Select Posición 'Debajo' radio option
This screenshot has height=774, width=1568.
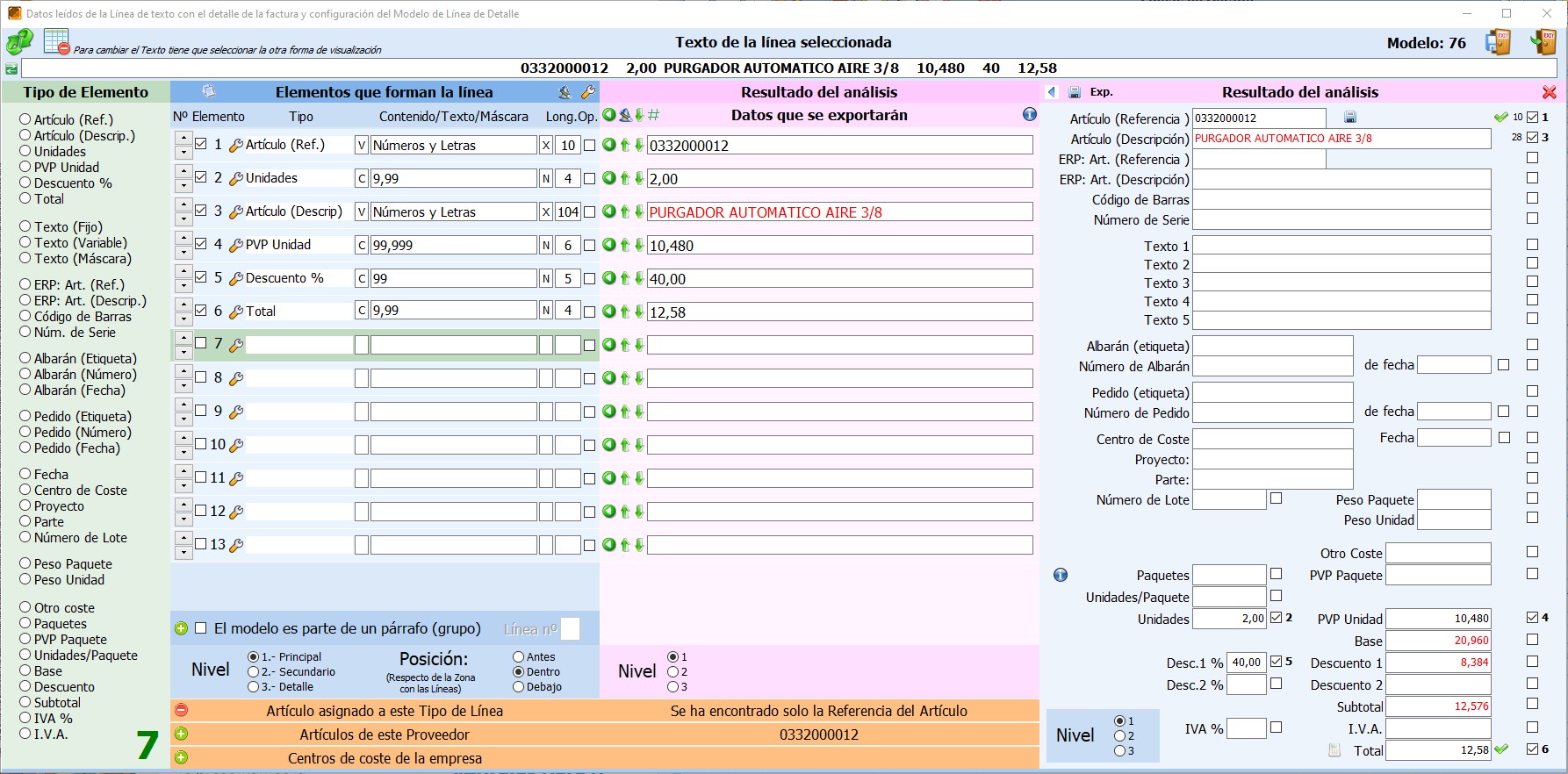(x=519, y=686)
